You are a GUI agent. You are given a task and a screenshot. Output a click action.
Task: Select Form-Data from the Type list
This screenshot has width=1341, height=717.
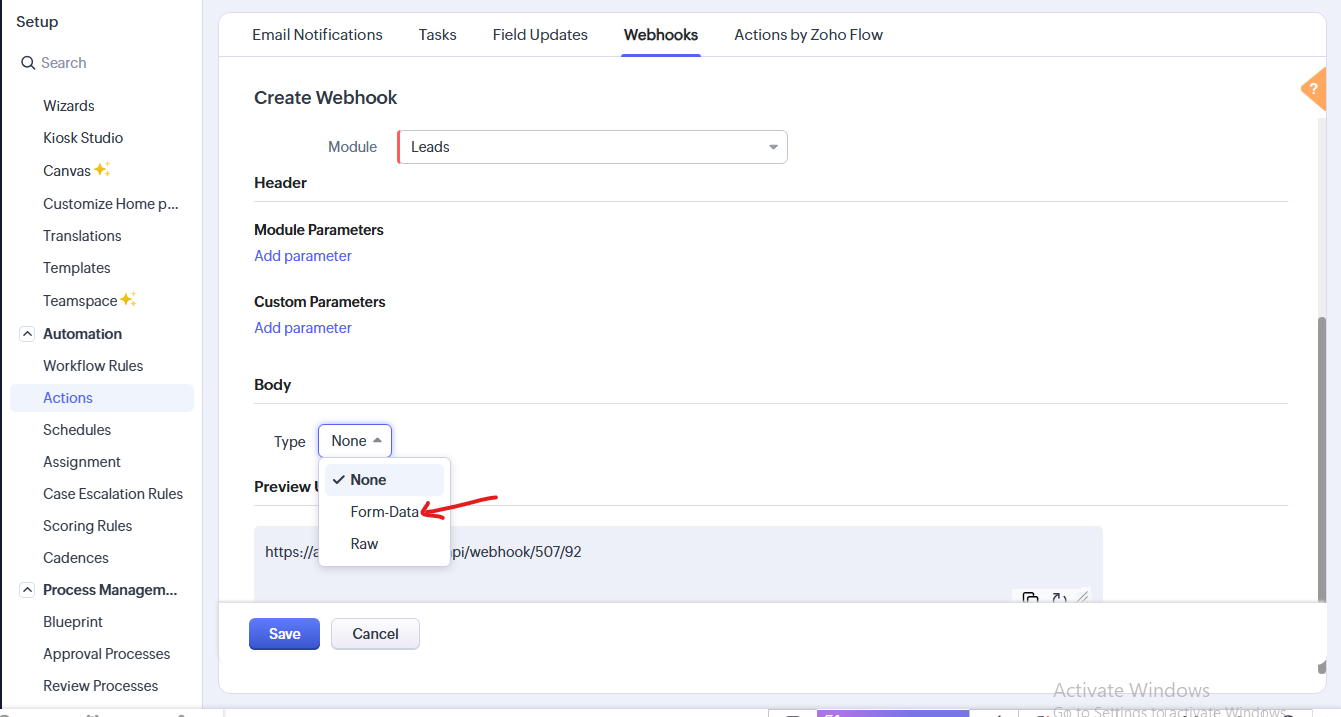click(x=384, y=512)
